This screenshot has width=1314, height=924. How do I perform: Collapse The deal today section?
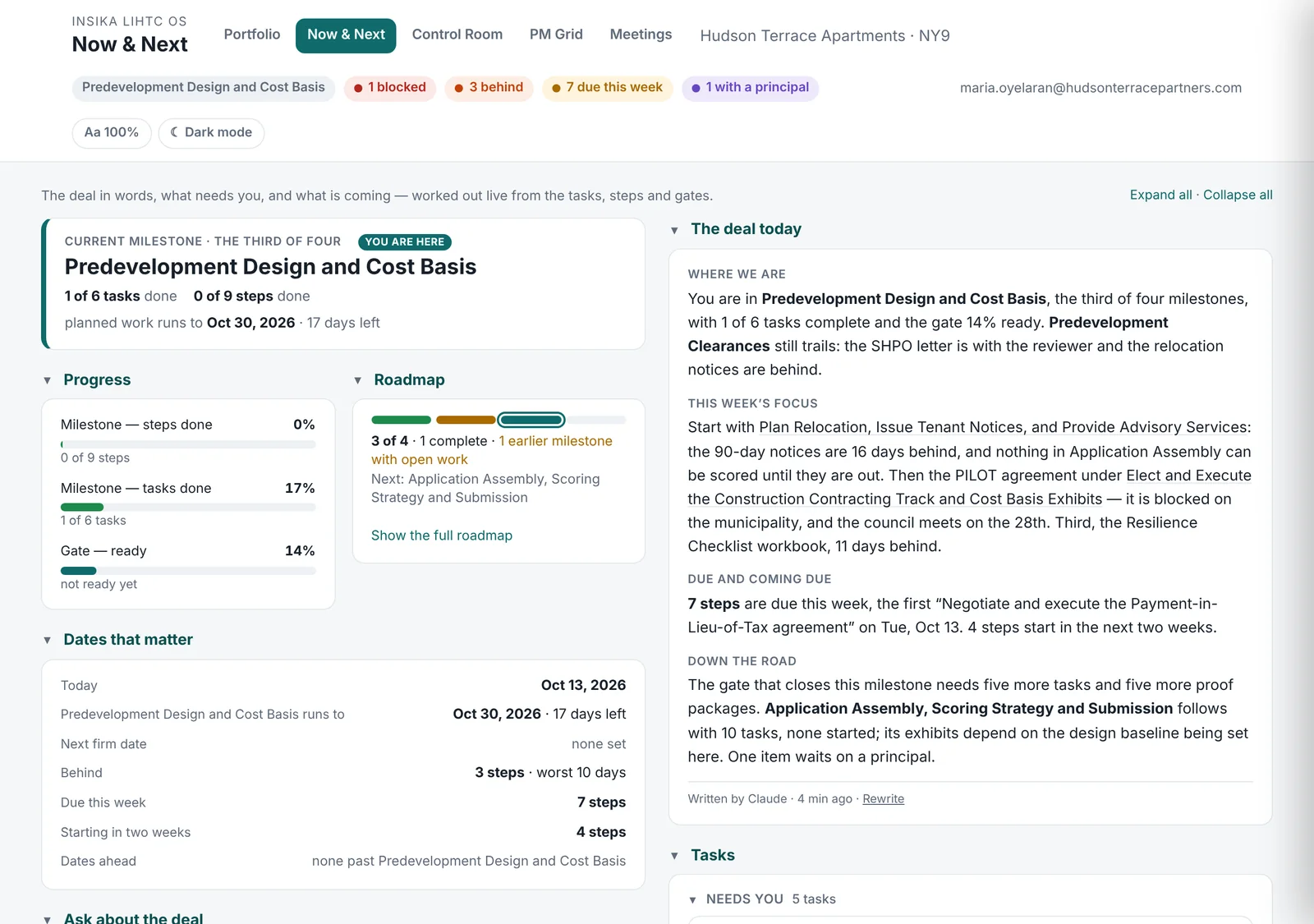tap(674, 230)
